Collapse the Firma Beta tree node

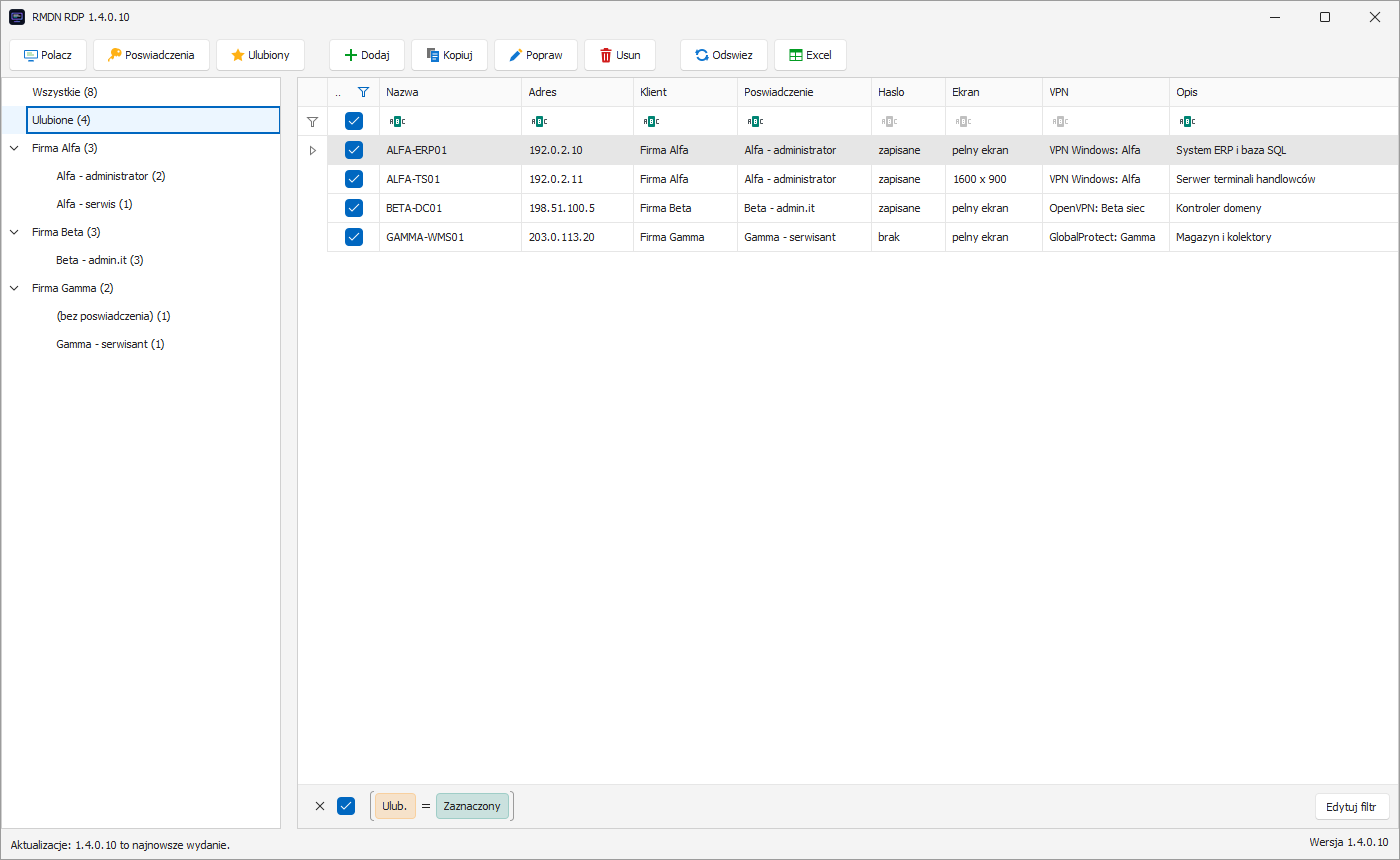click(x=14, y=232)
